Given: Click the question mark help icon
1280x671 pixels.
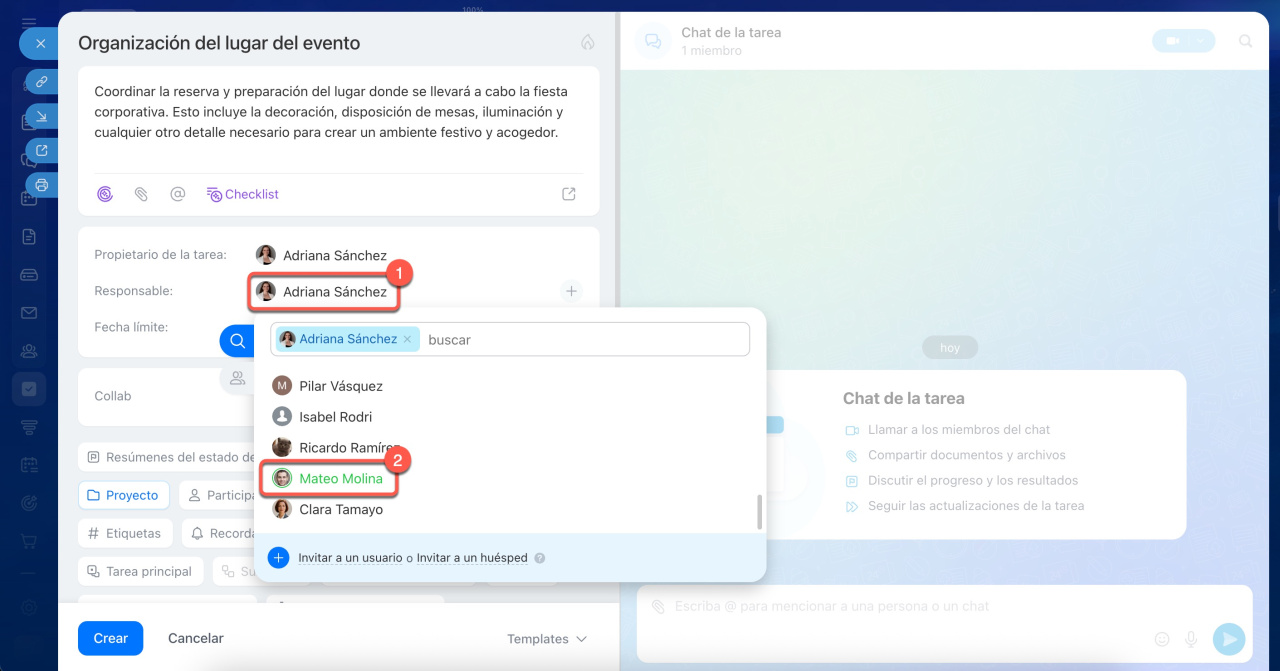Looking at the screenshot, I should [x=540, y=558].
